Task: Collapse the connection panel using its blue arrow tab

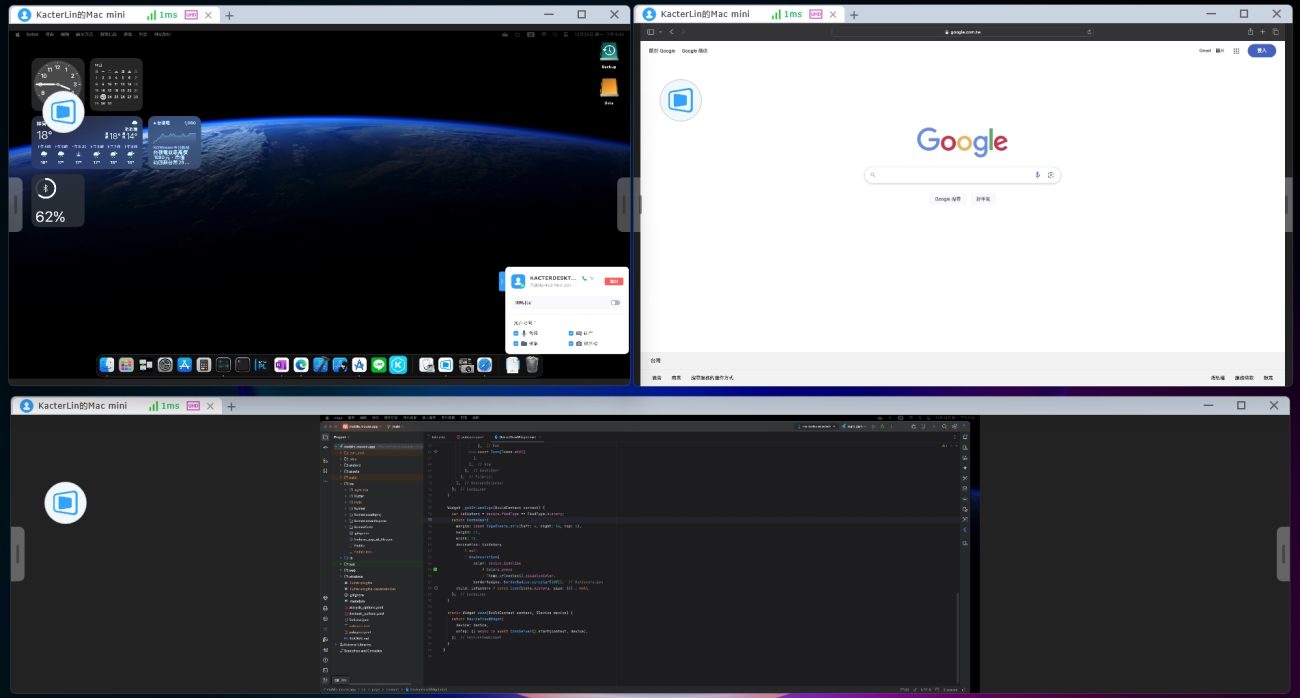Action: pos(501,282)
